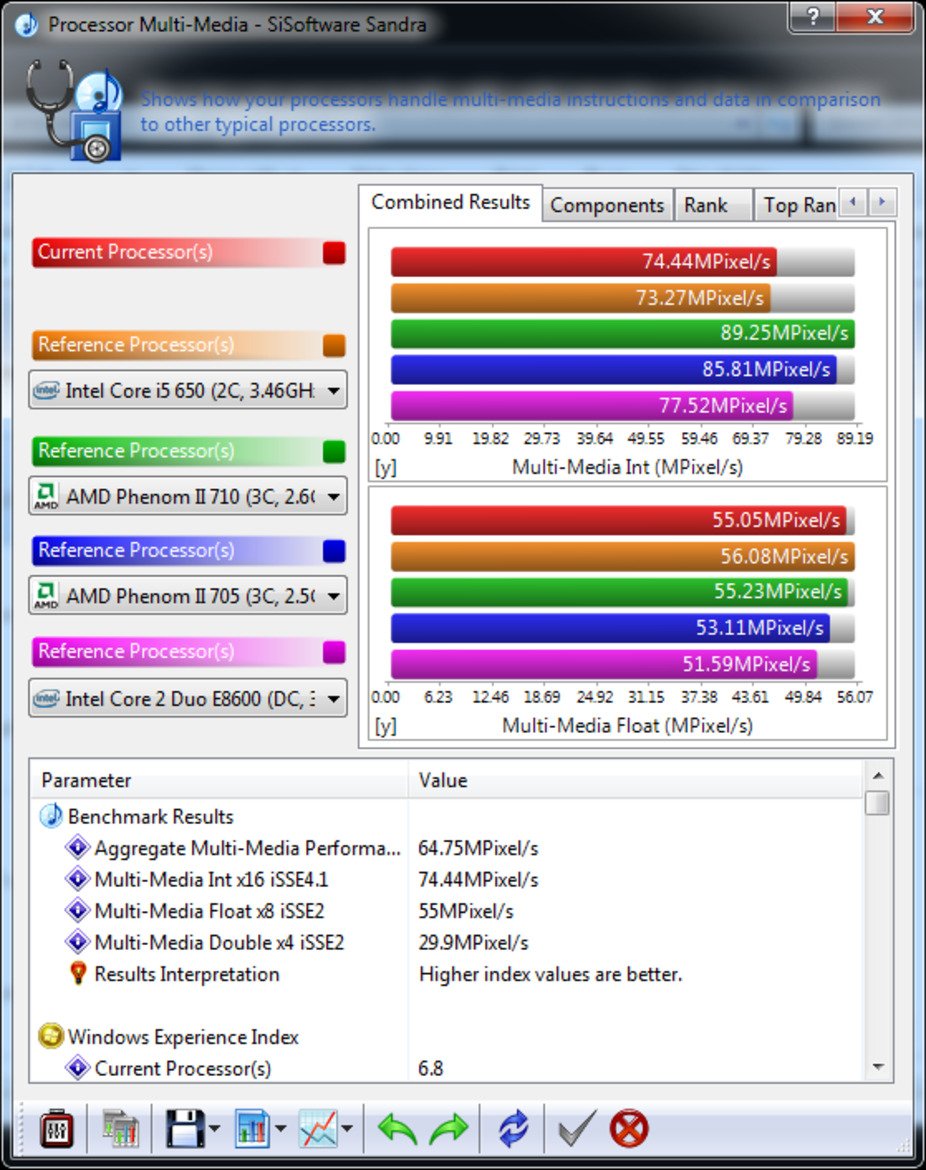The width and height of the screenshot is (926, 1170).
Task: Click the title bar application icon
Action: [x=27, y=25]
